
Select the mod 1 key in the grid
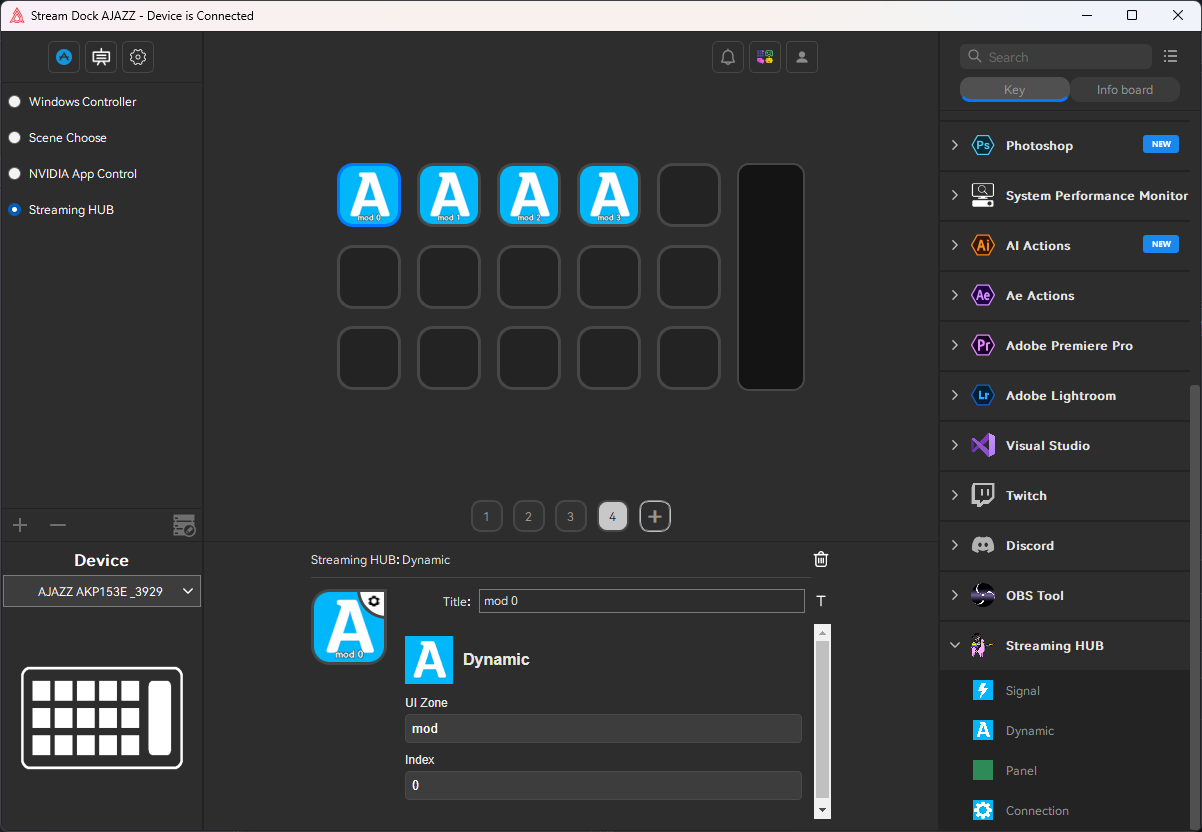449,195
